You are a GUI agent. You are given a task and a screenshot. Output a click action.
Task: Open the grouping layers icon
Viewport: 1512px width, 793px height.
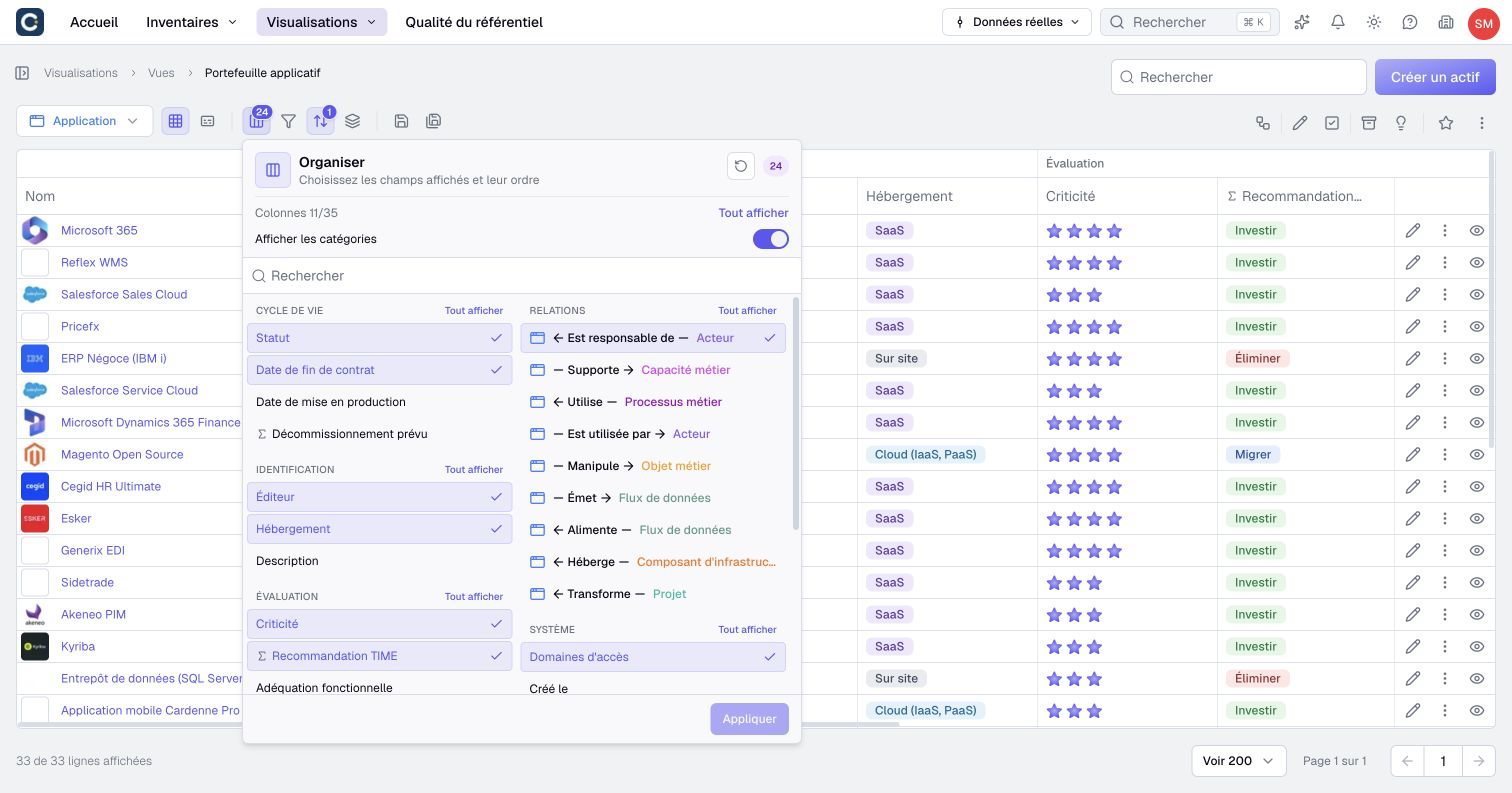tap(352, 121)
